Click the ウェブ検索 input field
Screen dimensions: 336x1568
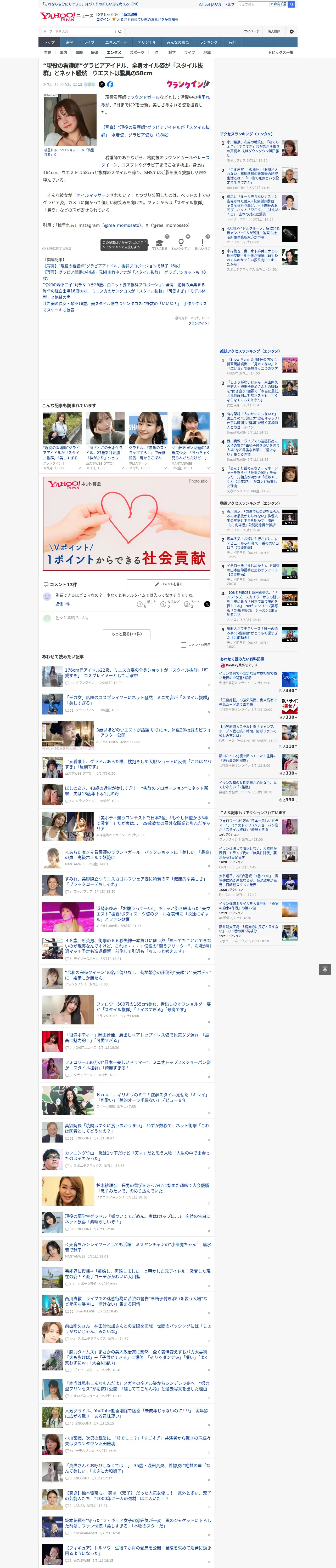point(253,4)
